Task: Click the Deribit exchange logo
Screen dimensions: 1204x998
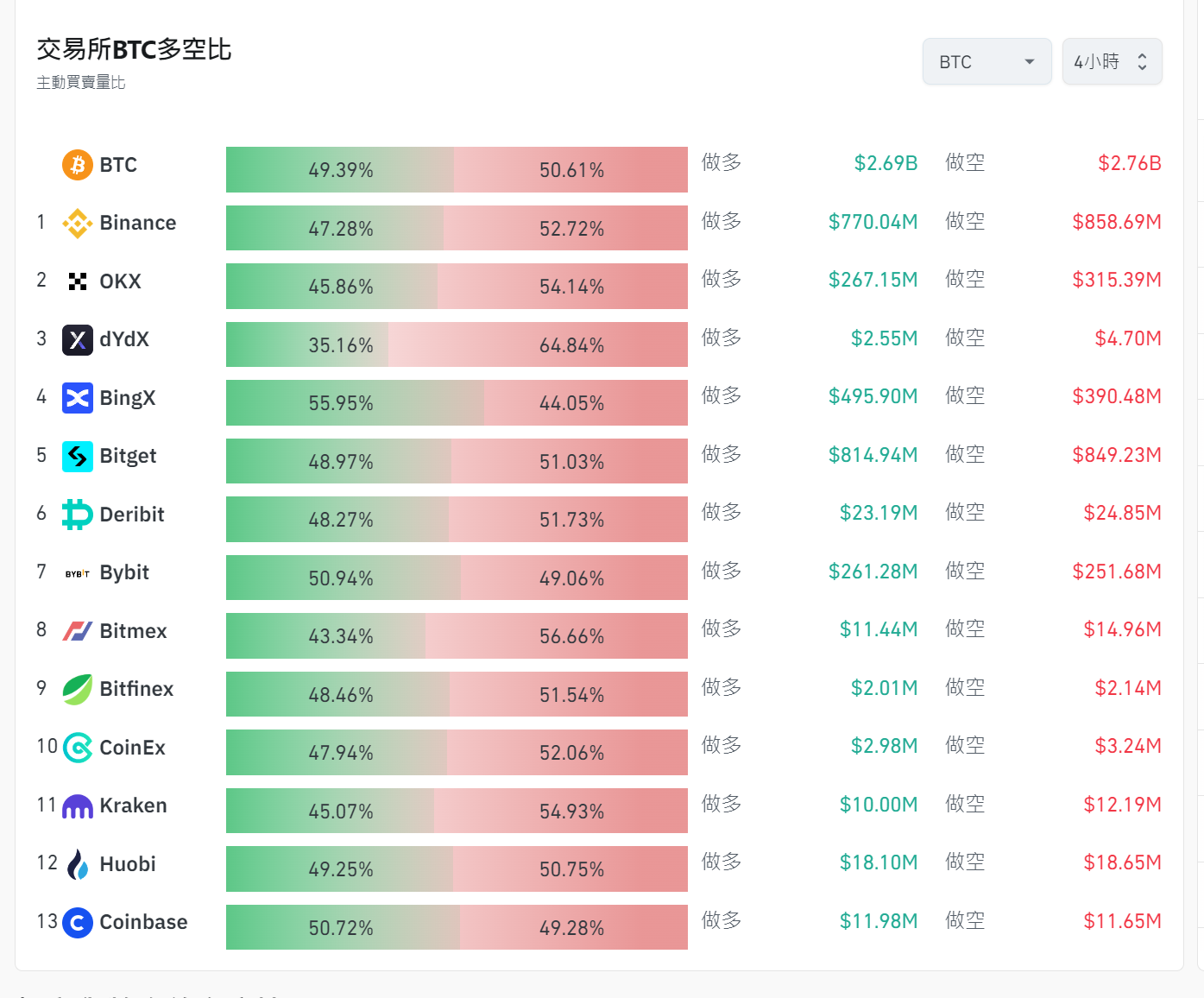Action: [78, 515]
